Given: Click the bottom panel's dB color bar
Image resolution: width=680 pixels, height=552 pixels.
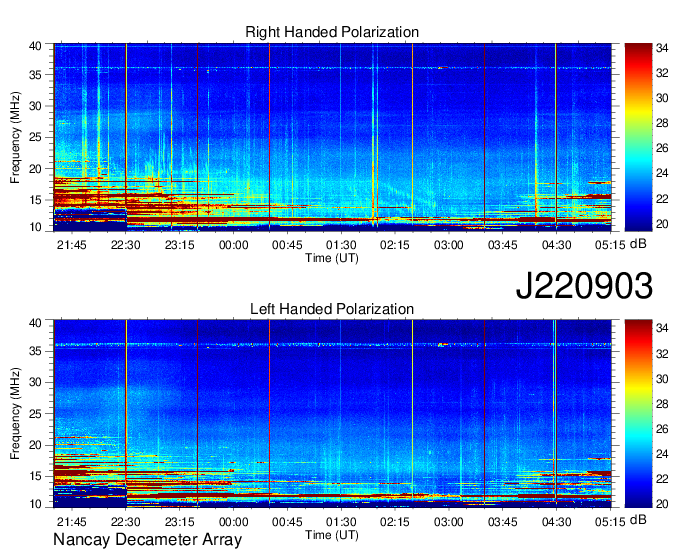Looking at the screenshot, I should coord(638,414).
